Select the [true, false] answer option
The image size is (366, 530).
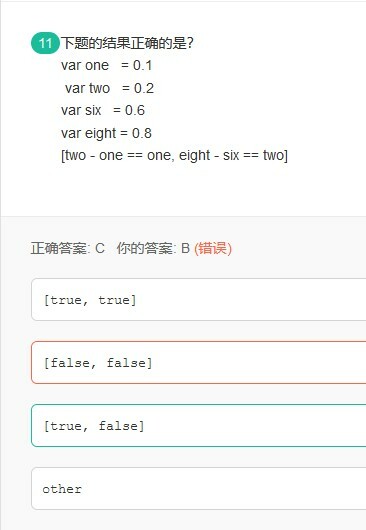pyautogui.click(x=199, y=425)
